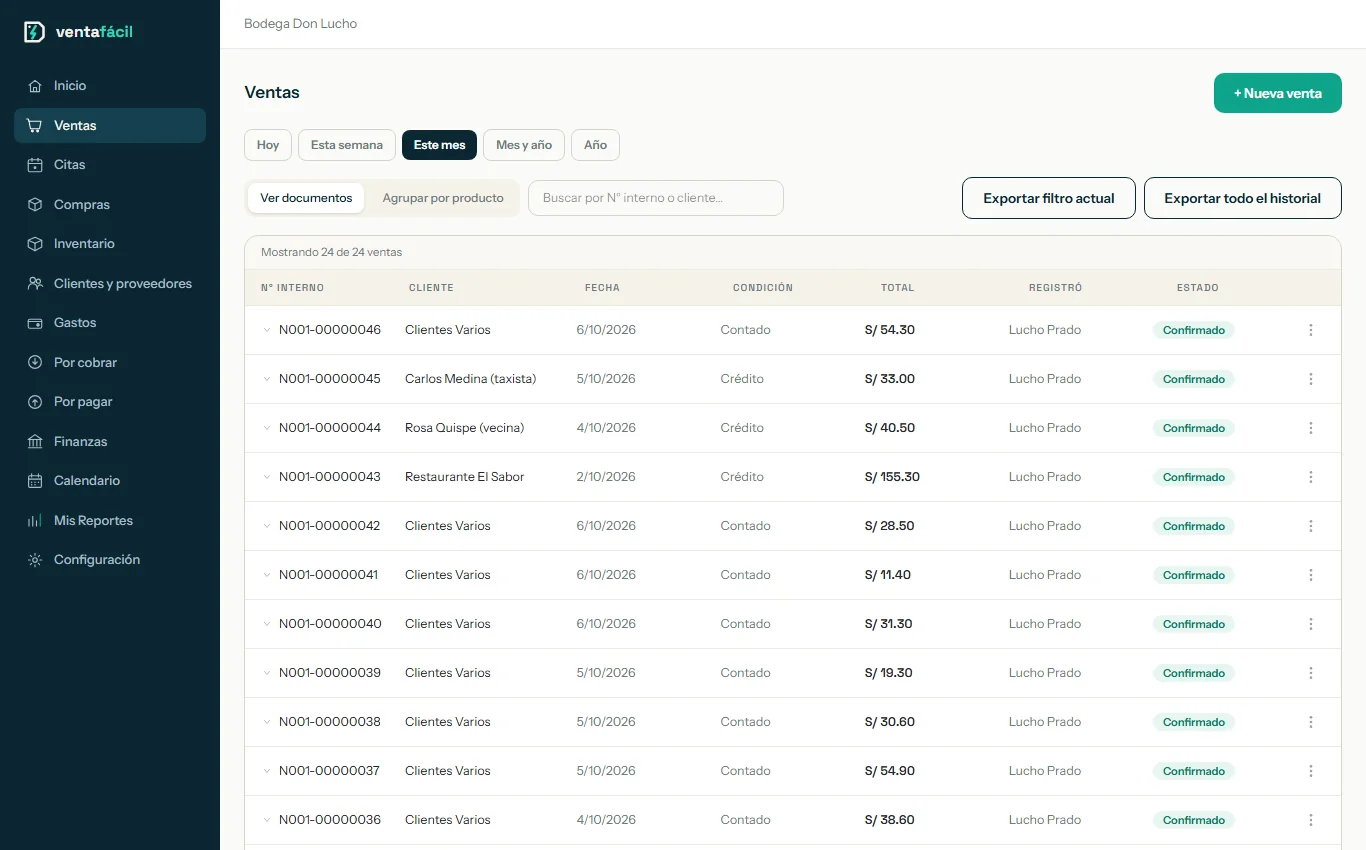1366x850 pixels.
Task: Select the Este mes filter
Action: point(439,145)
